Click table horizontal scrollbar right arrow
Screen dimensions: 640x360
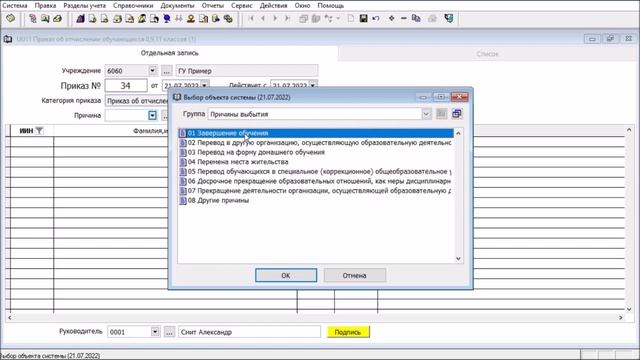tap(621, 317)
